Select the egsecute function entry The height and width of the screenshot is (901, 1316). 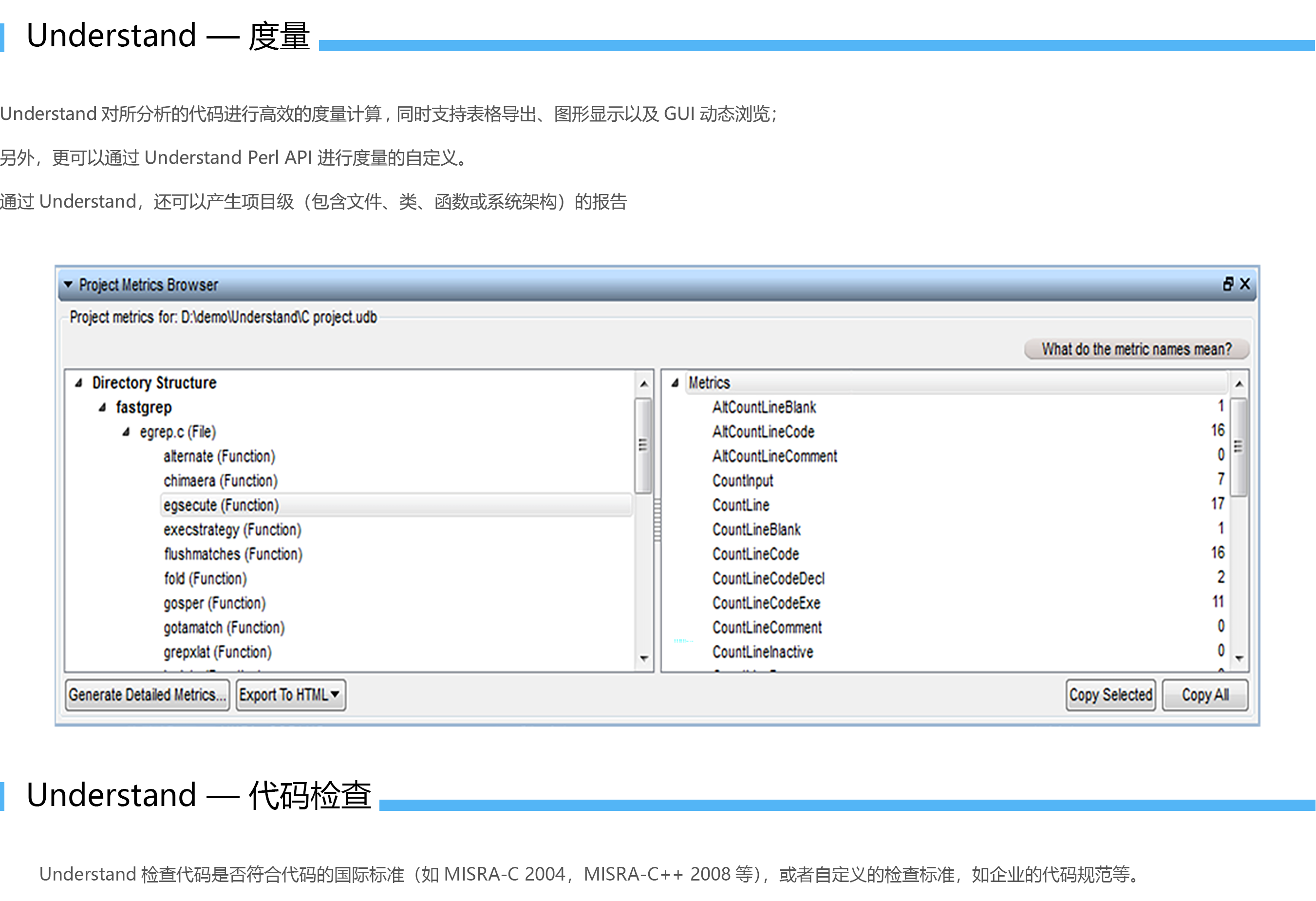(221, 505)
